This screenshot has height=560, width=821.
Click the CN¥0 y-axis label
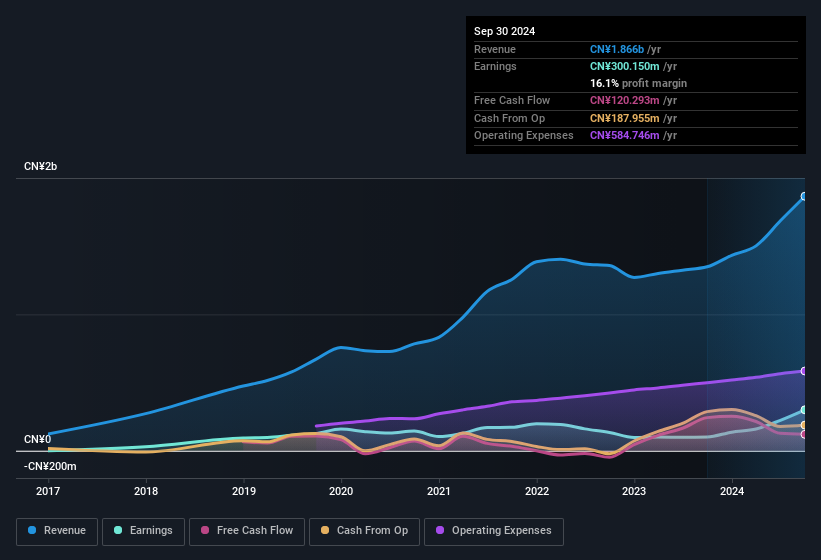[x=37, y=439]
